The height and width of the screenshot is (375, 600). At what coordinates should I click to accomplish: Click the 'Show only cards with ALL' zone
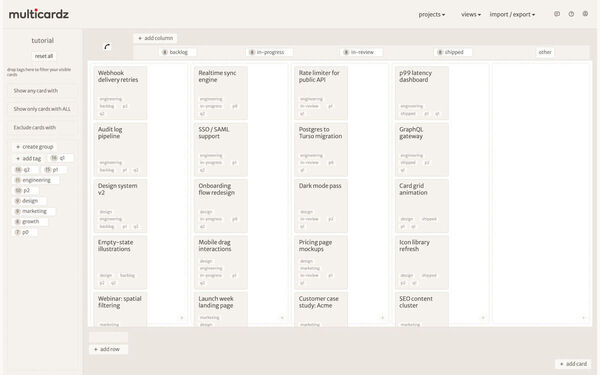(x=42, y=109)
